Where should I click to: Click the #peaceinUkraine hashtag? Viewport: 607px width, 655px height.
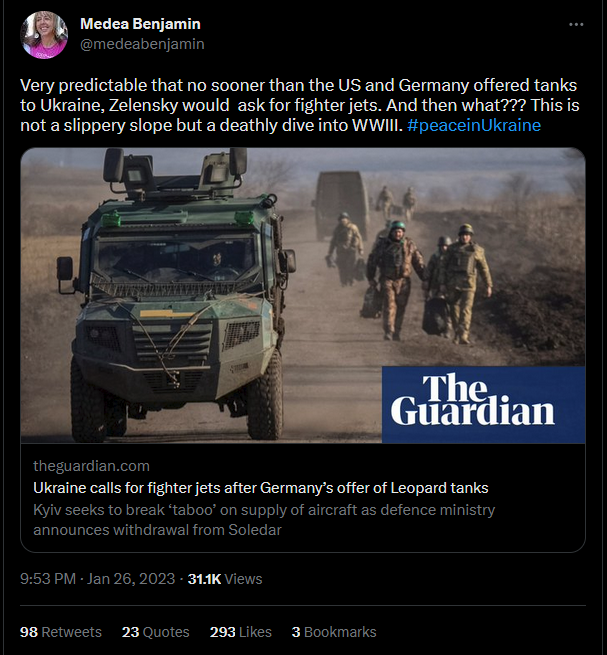click(474, 125)
